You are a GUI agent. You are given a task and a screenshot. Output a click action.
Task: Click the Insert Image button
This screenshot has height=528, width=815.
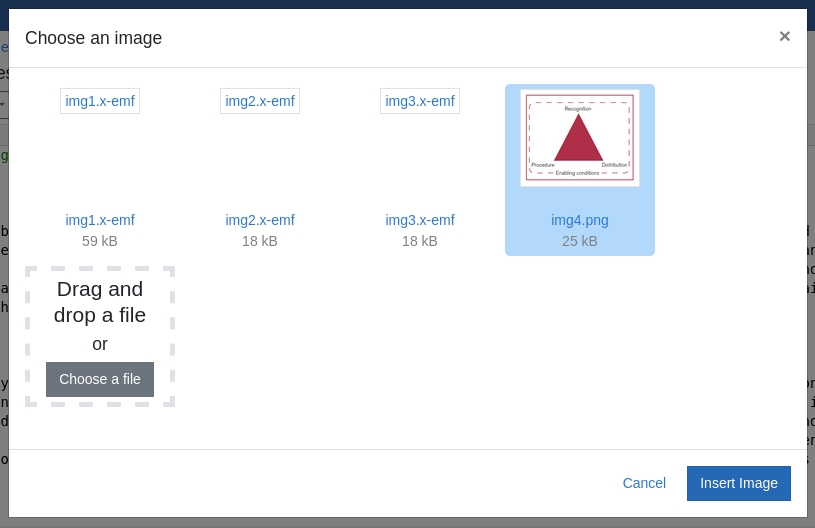coord(739,483)
